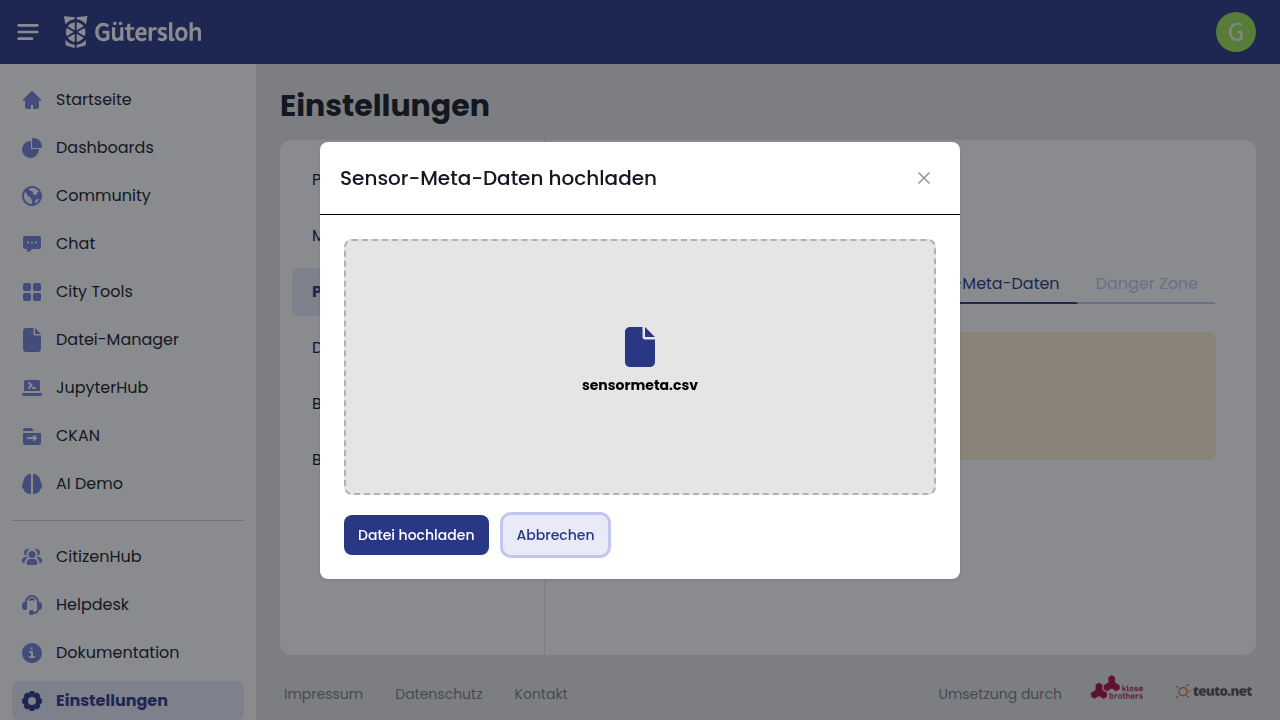
Task: Follow the Datenschutz footer link
Action: (x=438, y=694)
